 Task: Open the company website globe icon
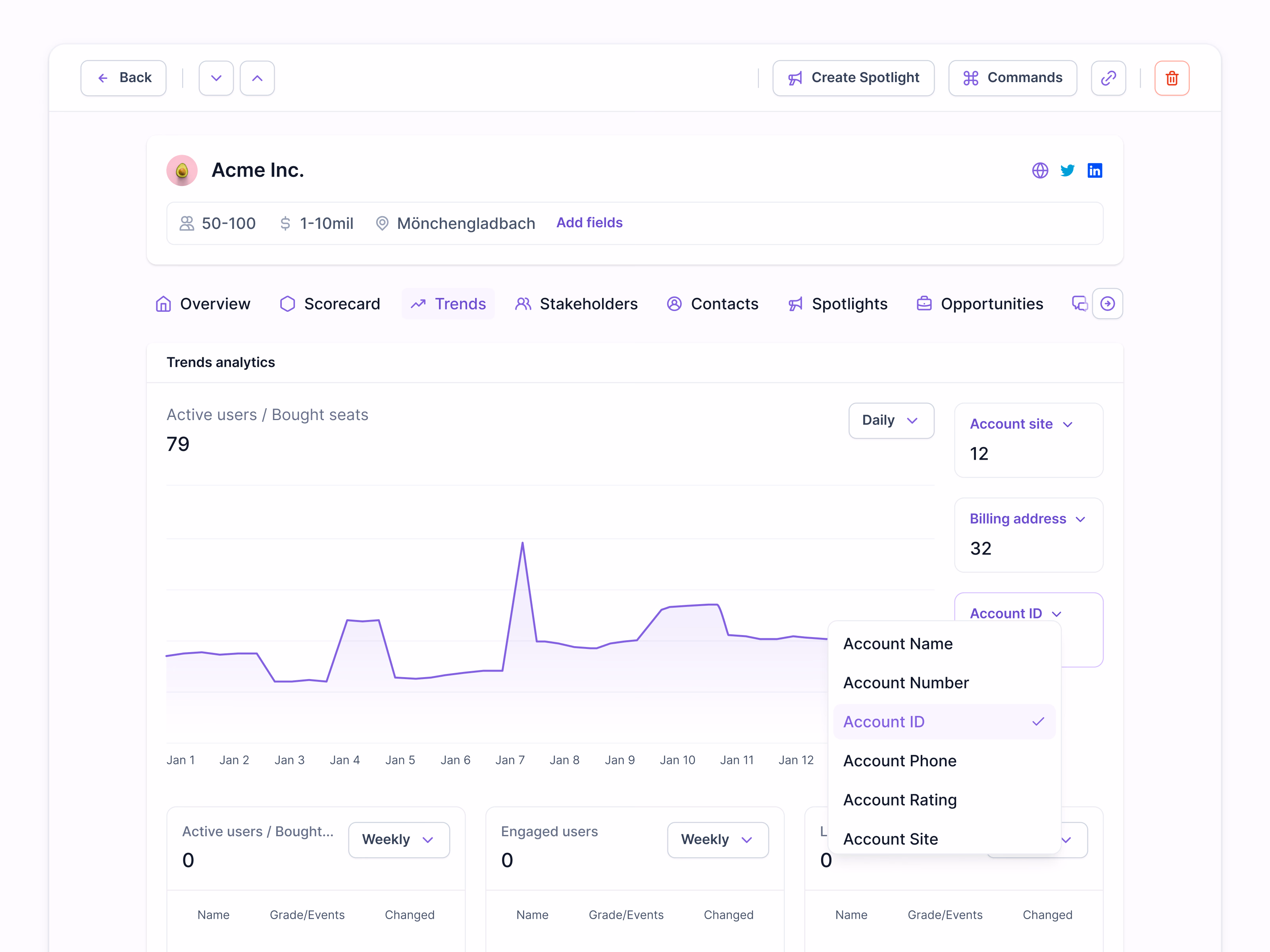click(x=1040, y=171)
